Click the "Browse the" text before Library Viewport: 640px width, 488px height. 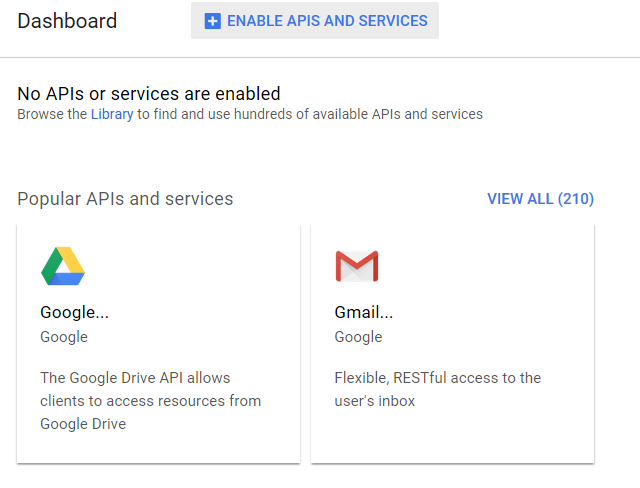click(x=52, y=114)
